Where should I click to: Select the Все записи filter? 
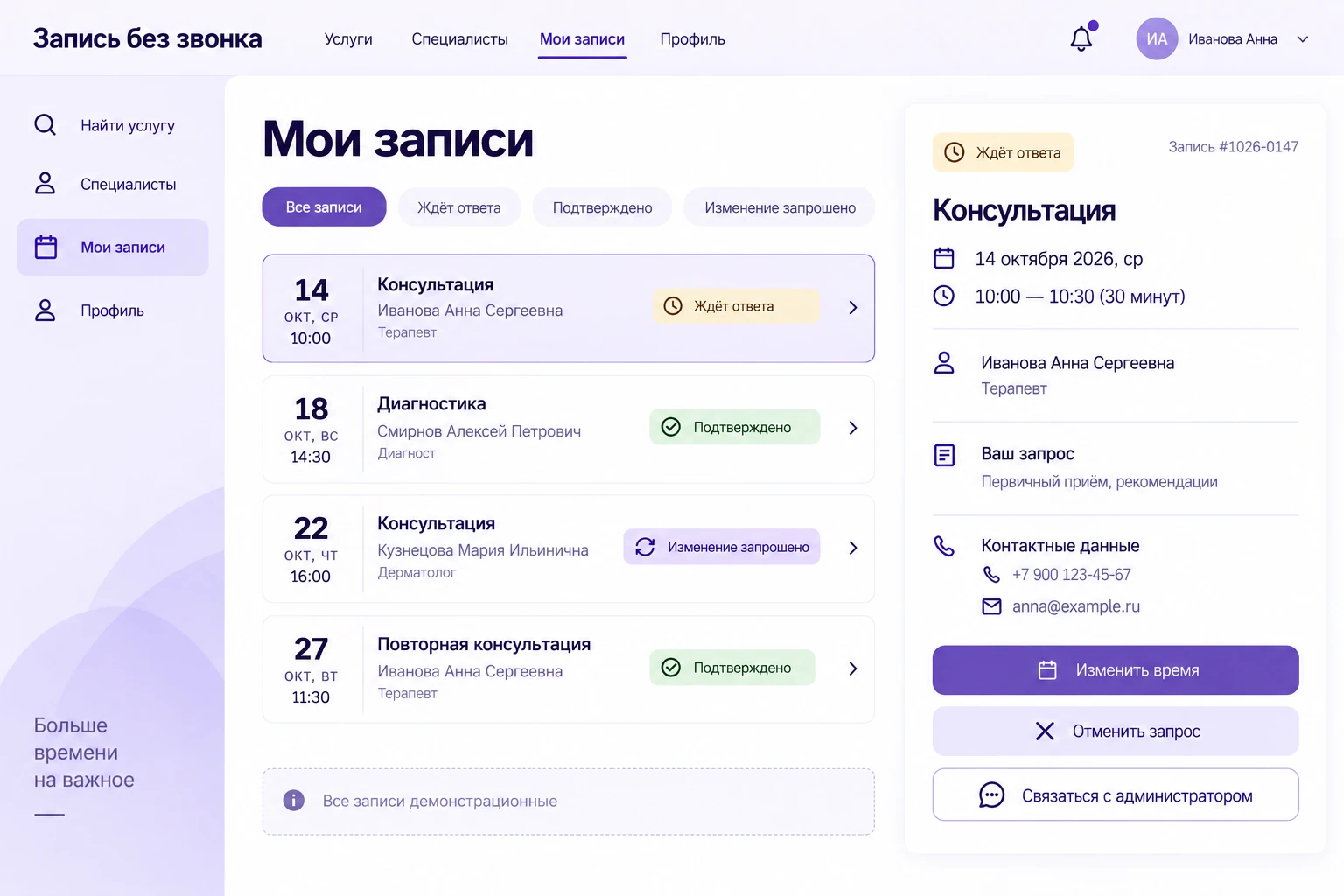coord(324,207)
